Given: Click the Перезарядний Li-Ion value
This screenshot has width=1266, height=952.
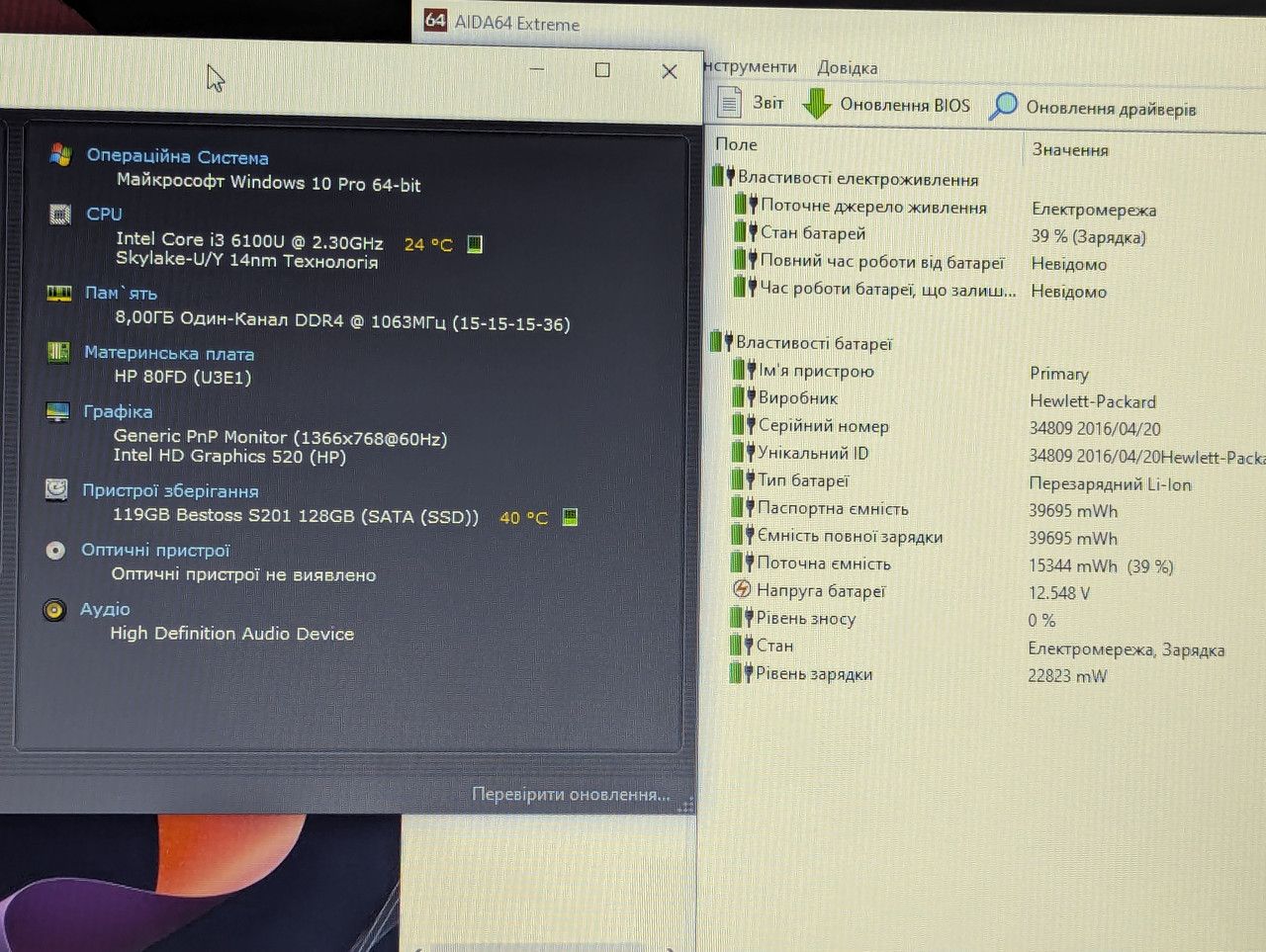Looking at the screenshot, I should tap(1110, 484).
